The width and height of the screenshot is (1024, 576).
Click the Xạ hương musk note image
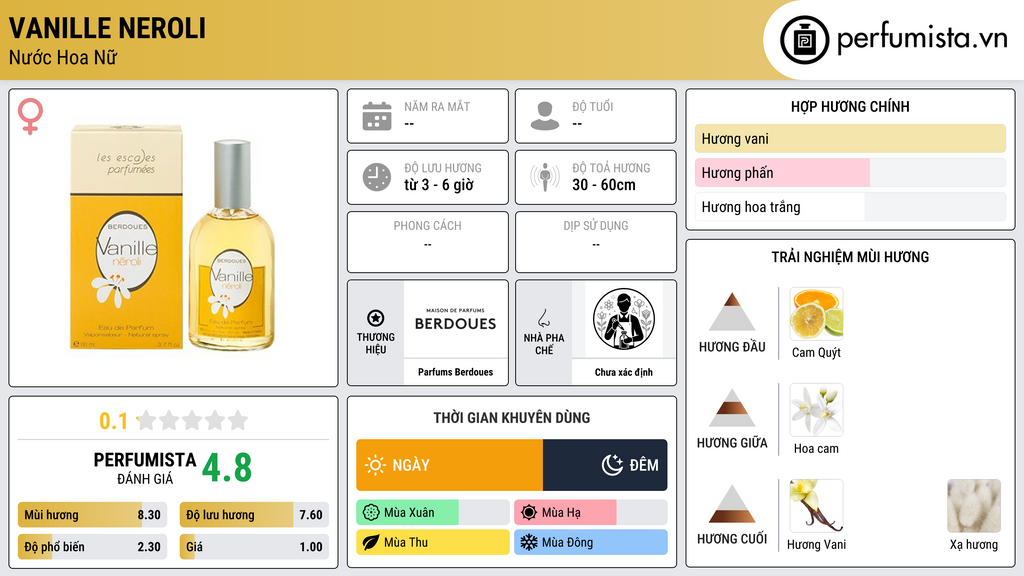(974, 505)
